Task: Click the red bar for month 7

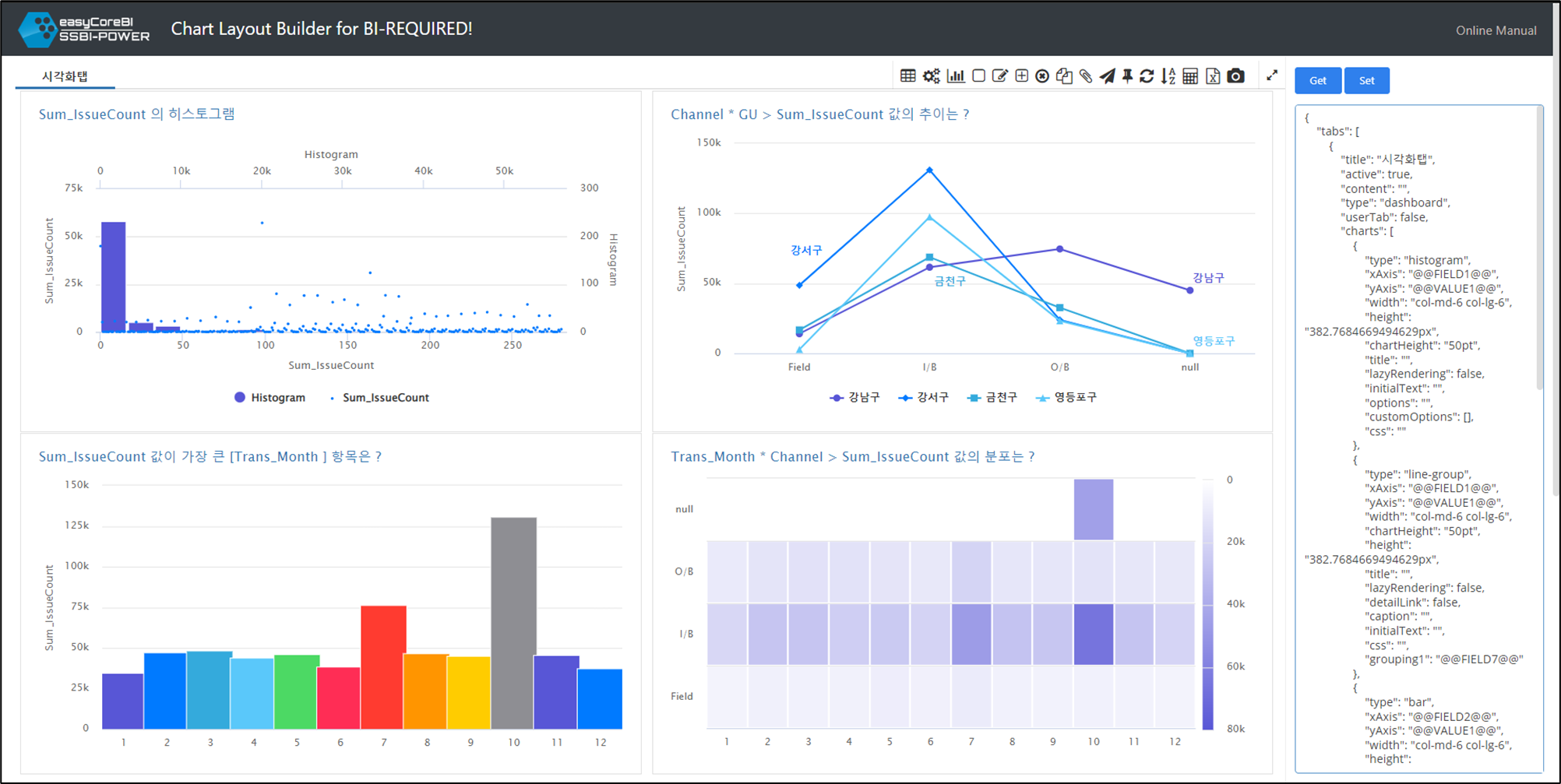Action: click(x=383, y=667)
